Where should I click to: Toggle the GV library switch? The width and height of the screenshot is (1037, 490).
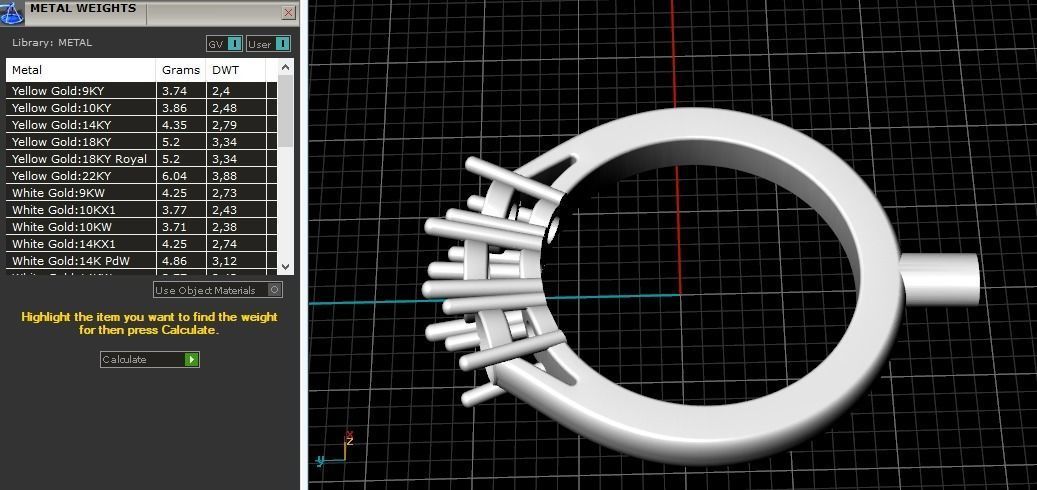coord(225,44)
